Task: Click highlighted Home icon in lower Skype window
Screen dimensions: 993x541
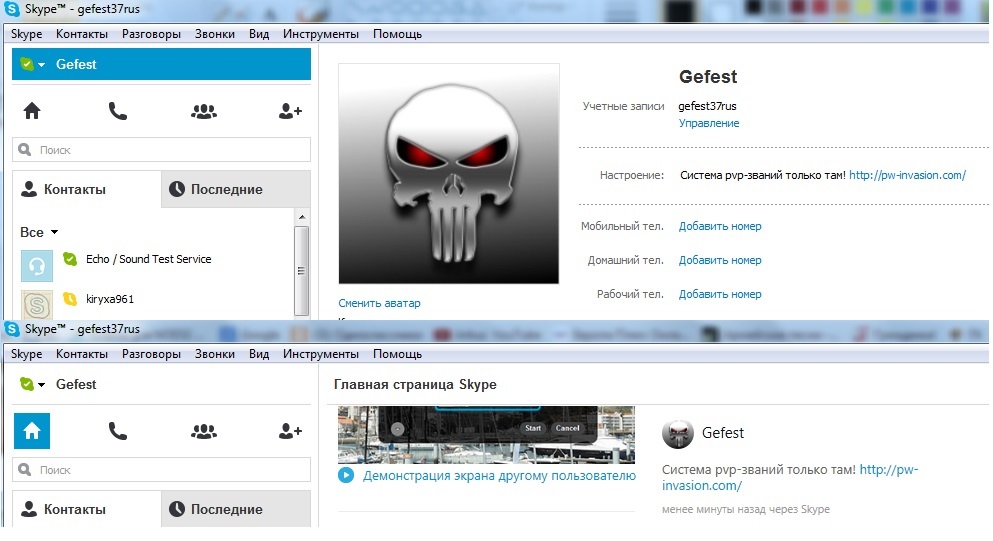Action: click(32, 431)
